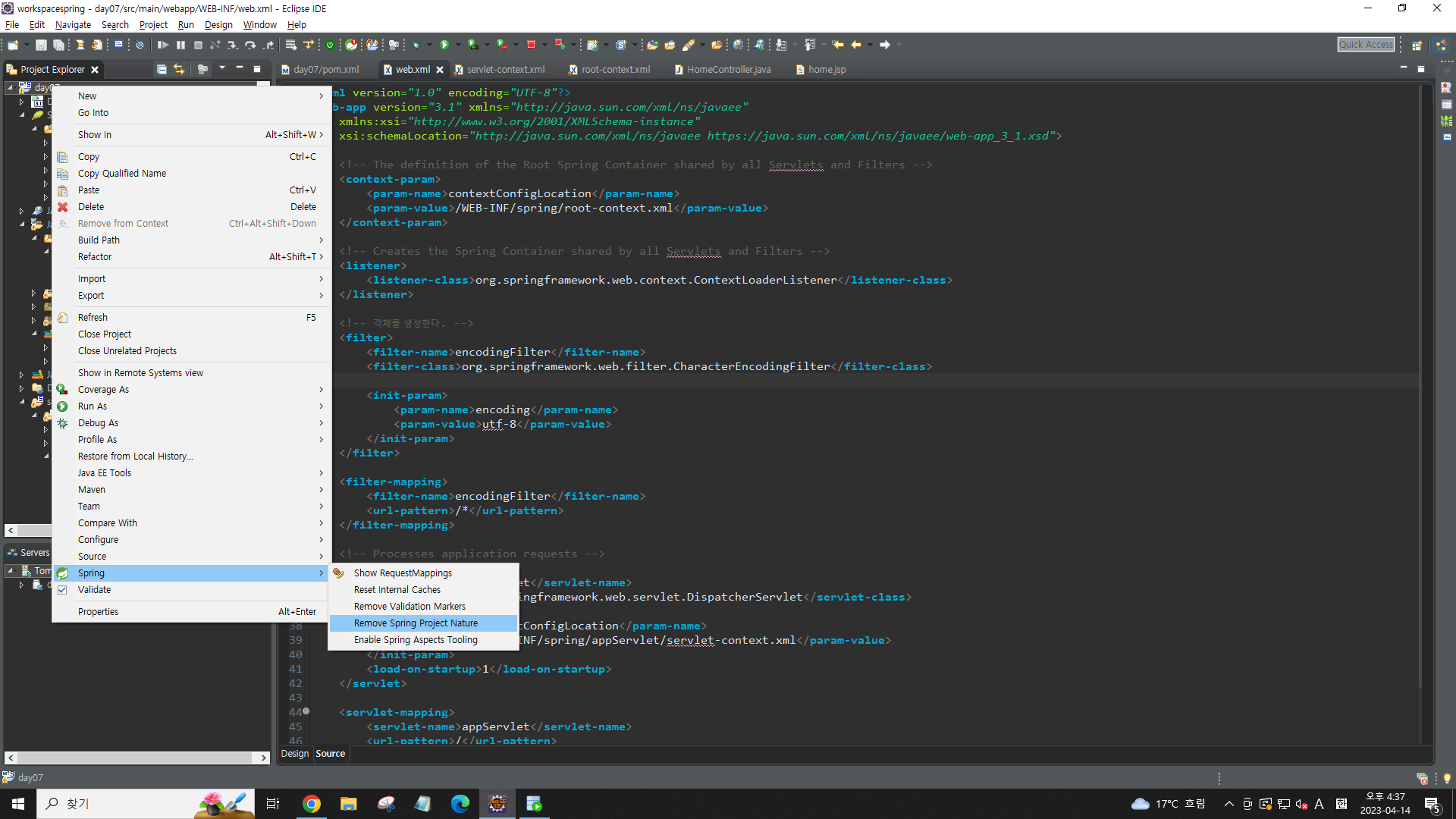This screenshot has width=1456, height=819.
Task: Click the Windows Start button
Action: [x=18, y=804]
